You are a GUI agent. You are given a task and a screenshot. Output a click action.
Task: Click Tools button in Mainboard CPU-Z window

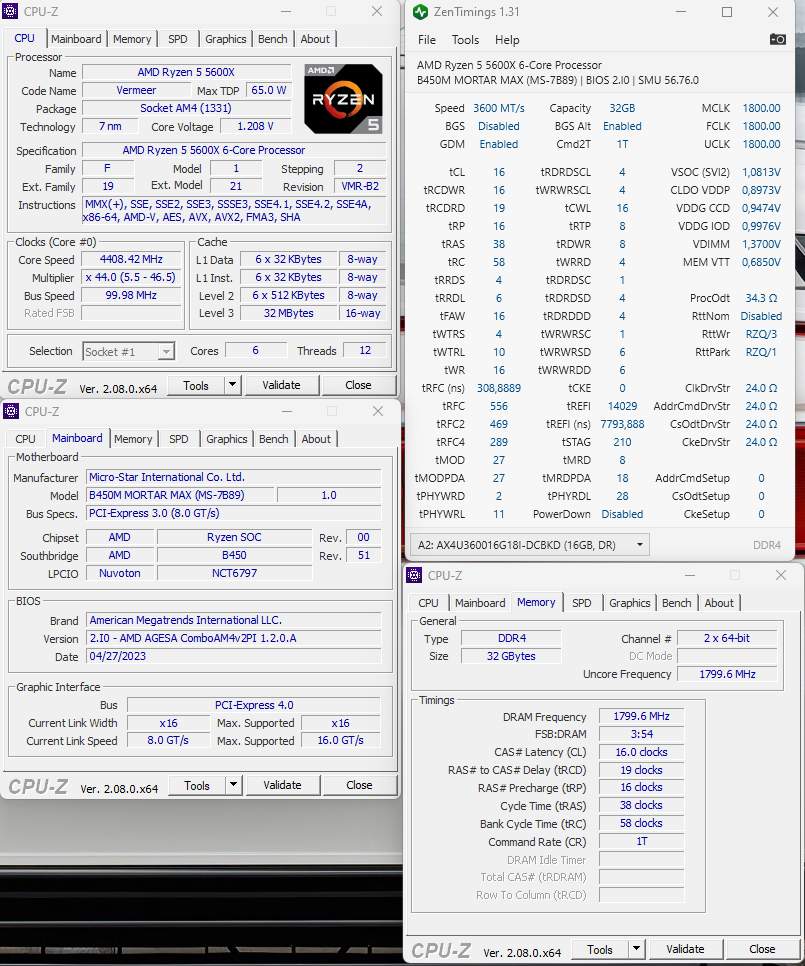[x=197, y=785]
